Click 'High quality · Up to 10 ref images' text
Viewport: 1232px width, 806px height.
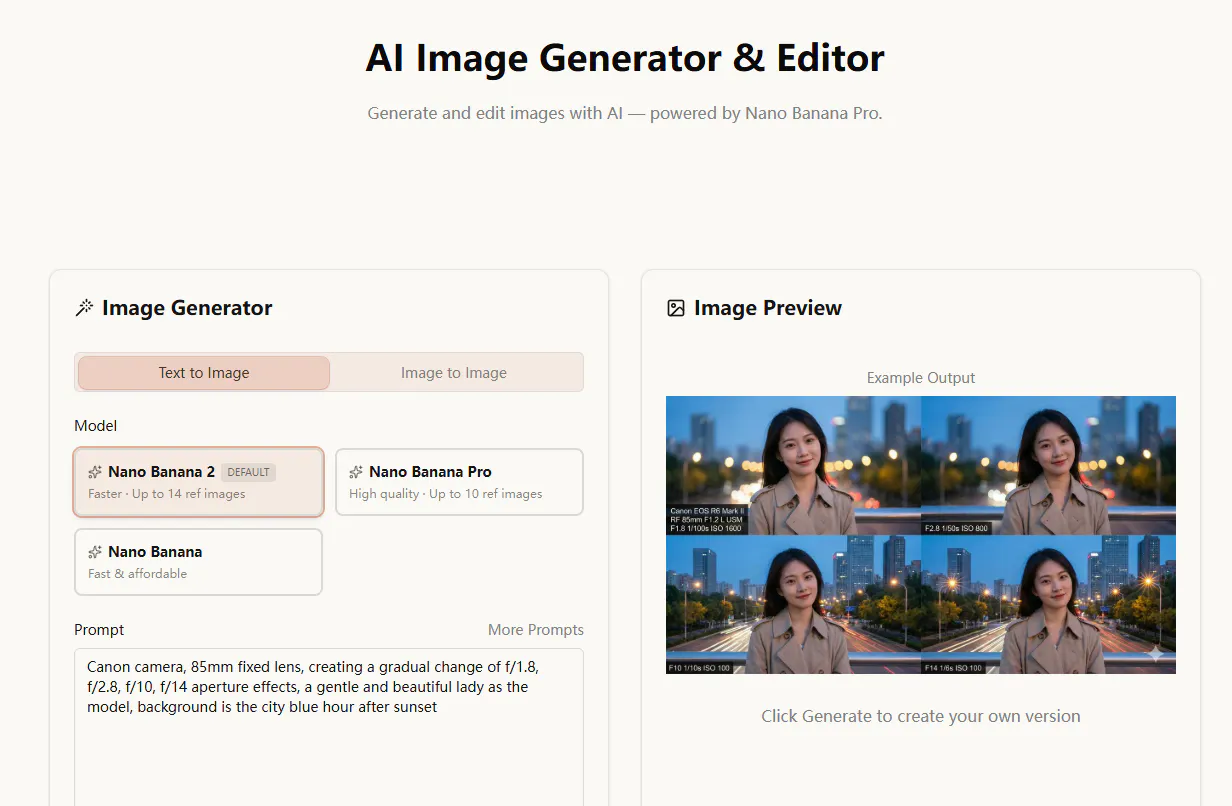[446, 494]
